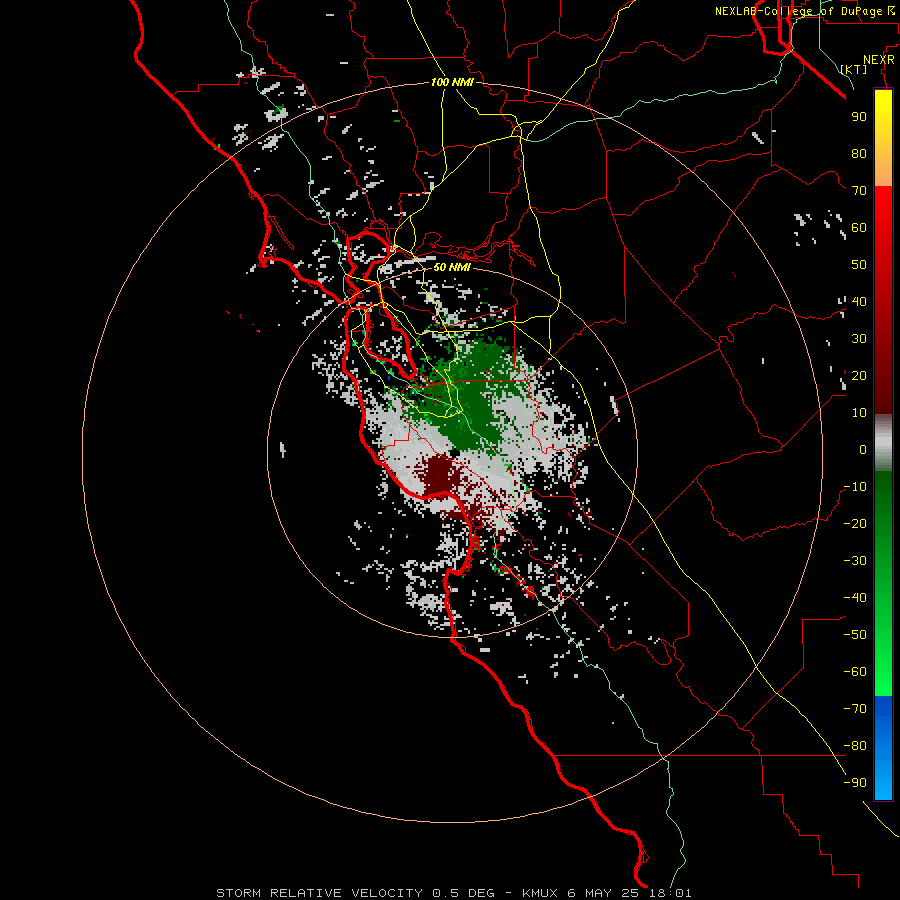The image size is (900, 900).
Task: Select the -20 value on velocity scale
Action: (855, 523)
